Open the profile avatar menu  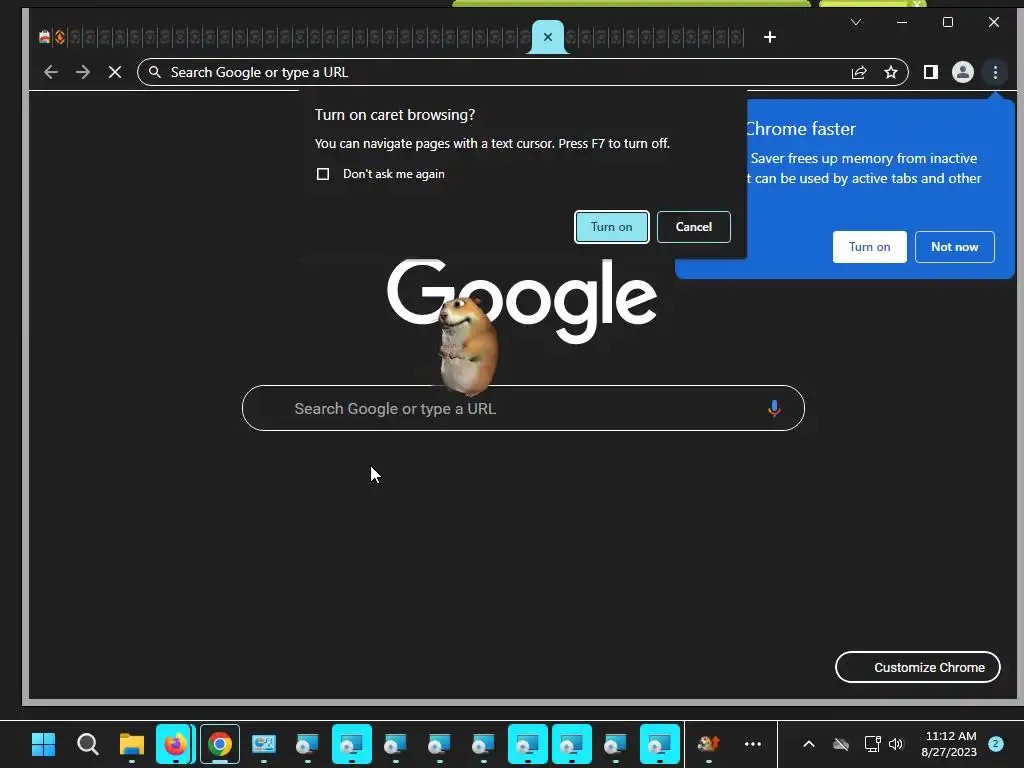point(963,72)
